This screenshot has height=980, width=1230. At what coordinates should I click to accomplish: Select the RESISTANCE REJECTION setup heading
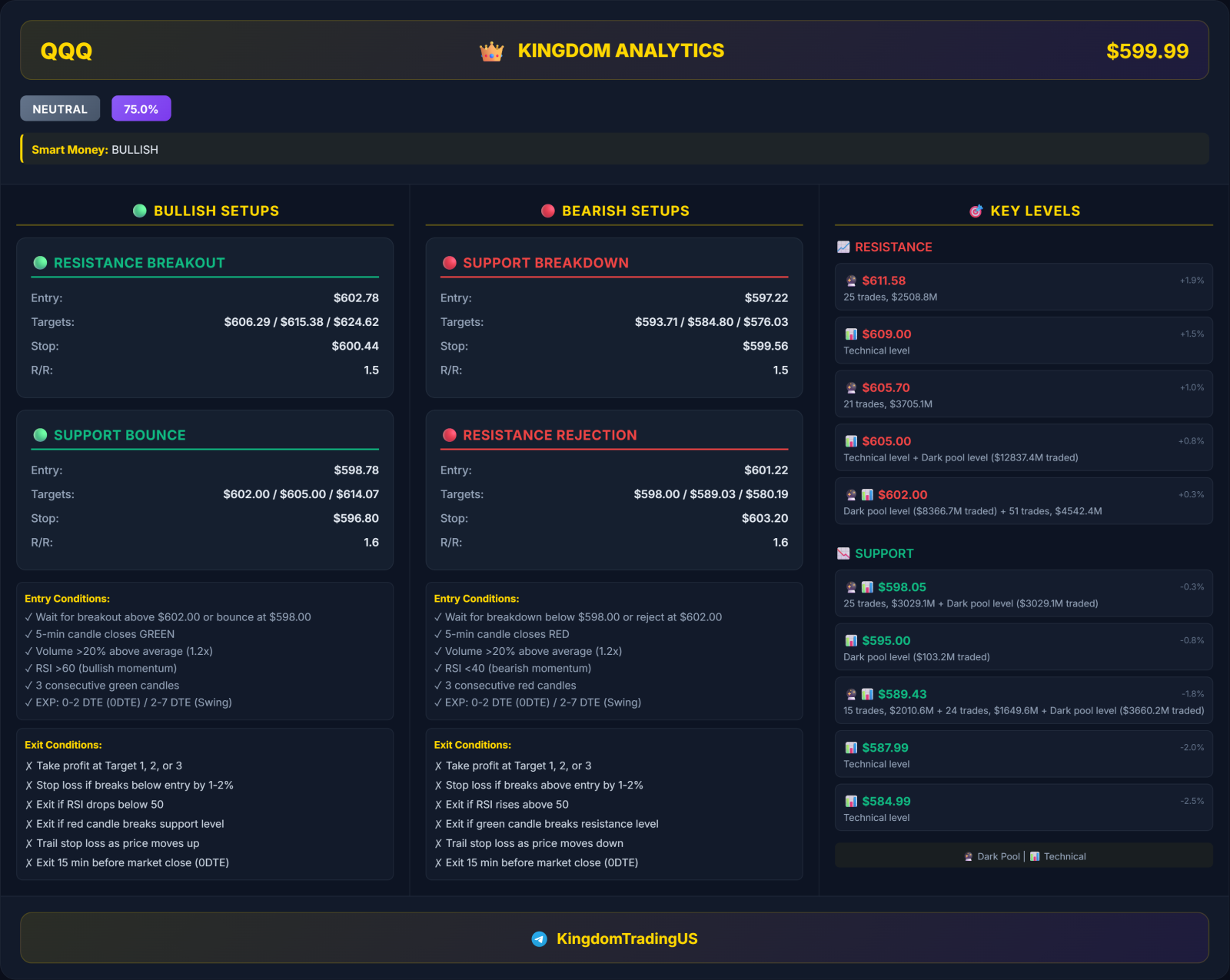point(550,435)
